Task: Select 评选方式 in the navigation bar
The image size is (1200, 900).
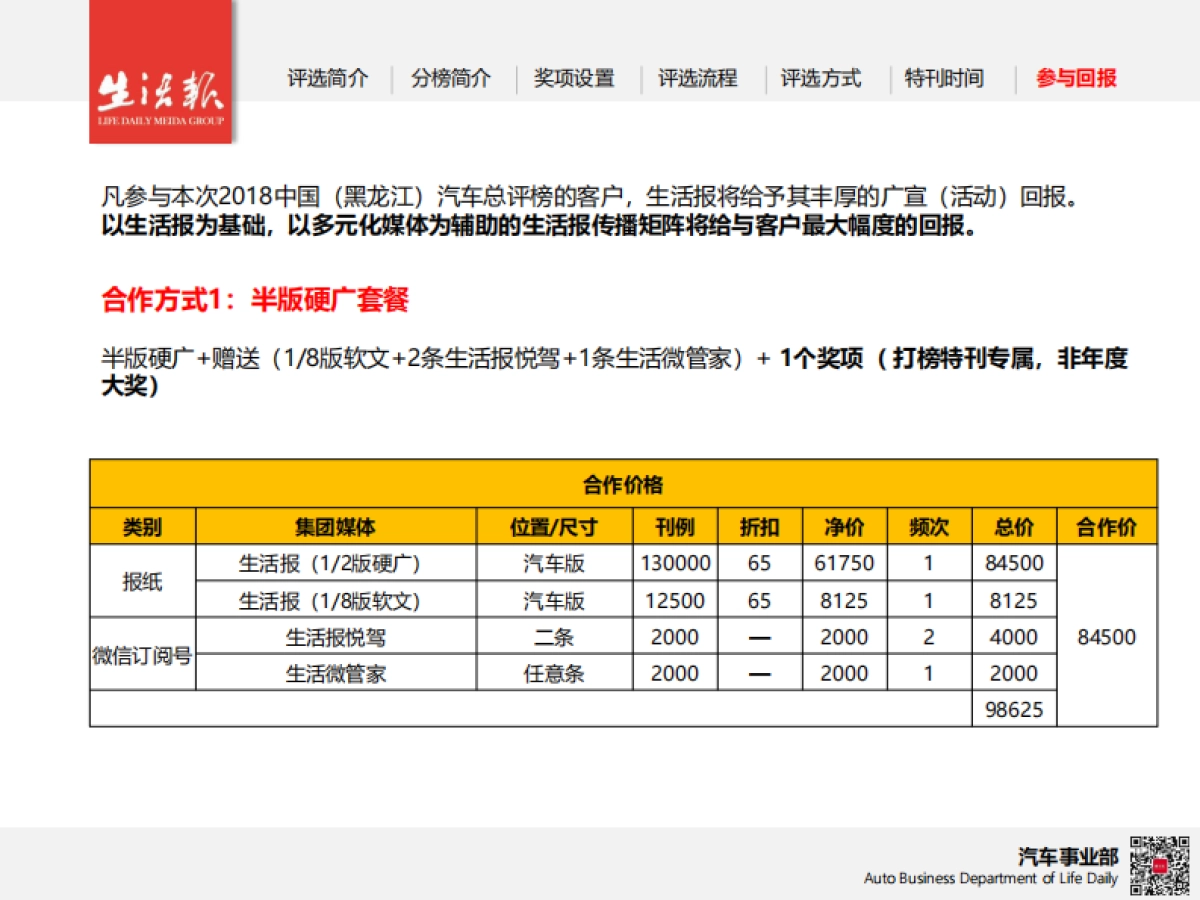Action: (x=822, y=78)
